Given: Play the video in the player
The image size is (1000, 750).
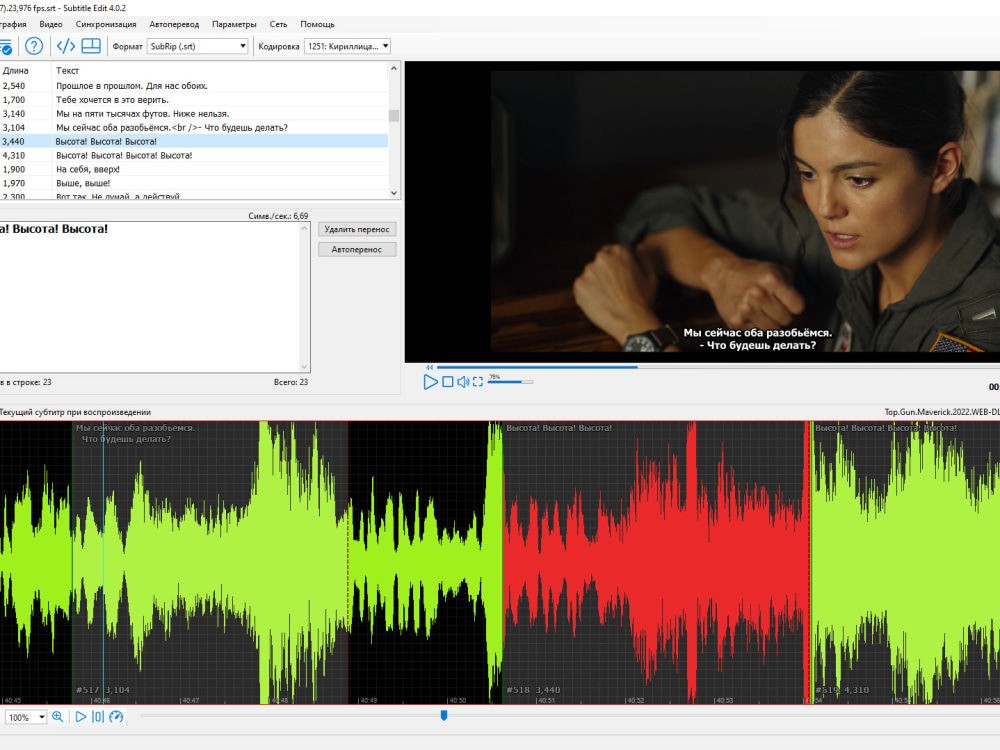Looking at the screenshot, I should 430,382.
